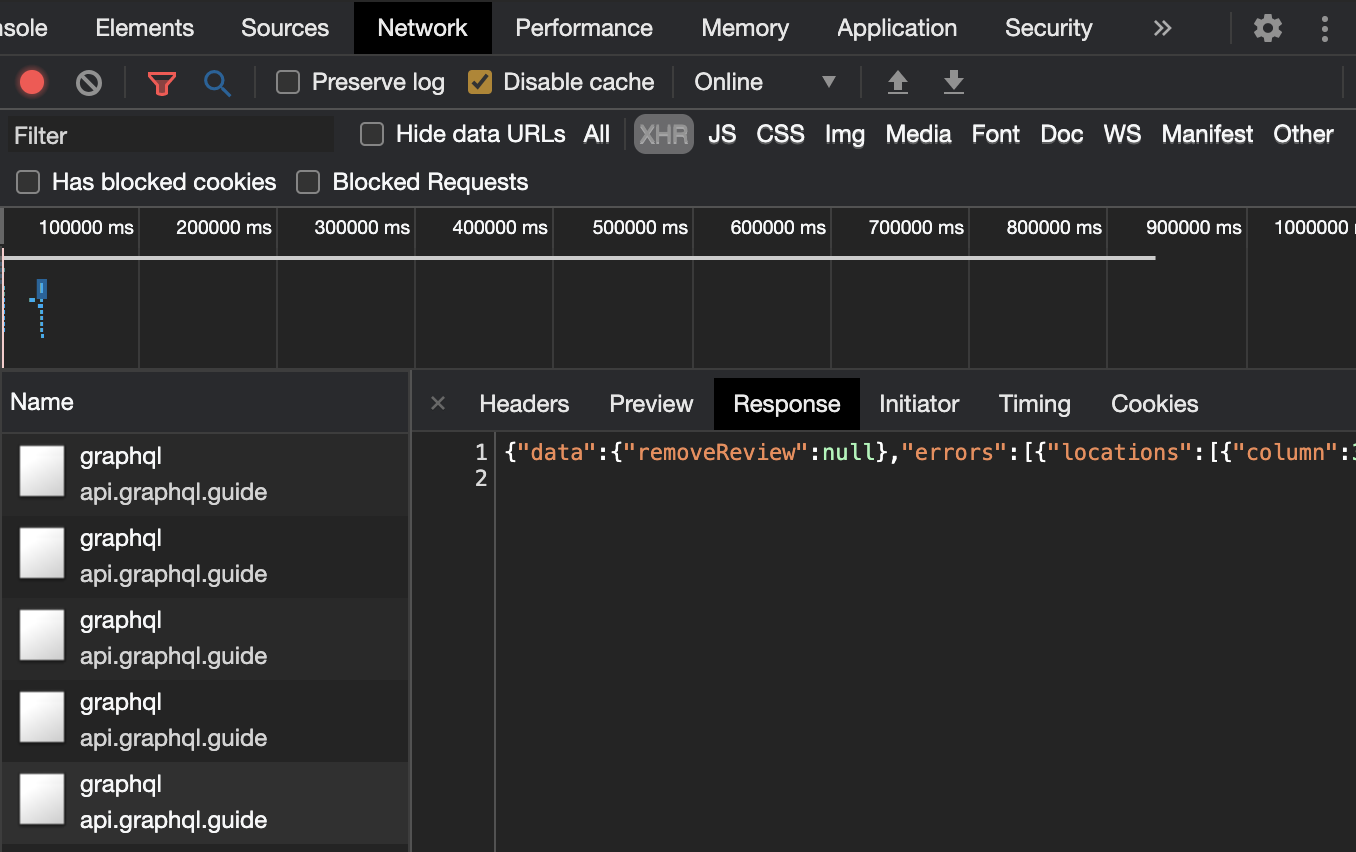Open the Initiator tab
The width and height of the screenshot is (1356, 852).
919,404
